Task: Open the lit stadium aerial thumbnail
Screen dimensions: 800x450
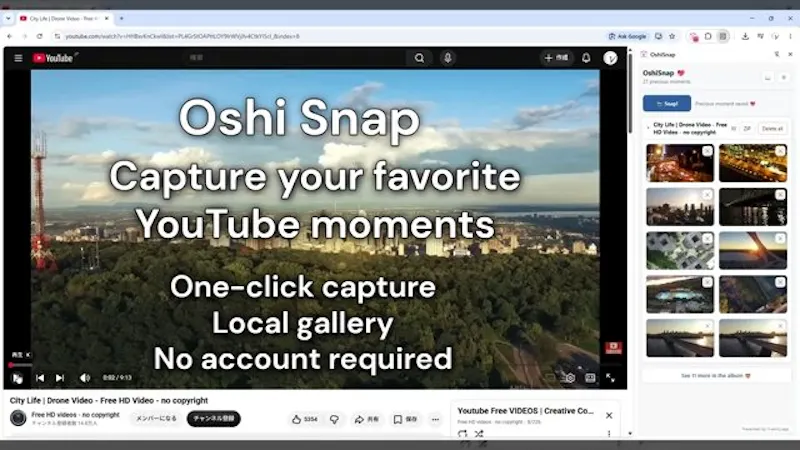Action: tap(680, 294)
